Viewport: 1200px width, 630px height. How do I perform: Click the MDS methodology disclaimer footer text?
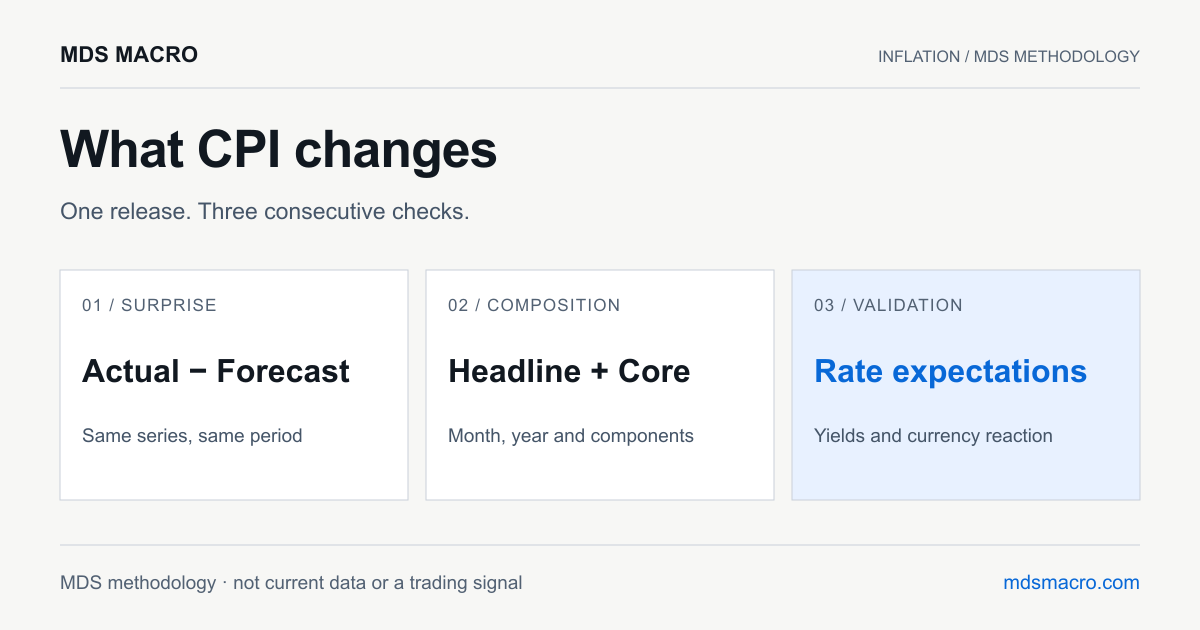291,582
